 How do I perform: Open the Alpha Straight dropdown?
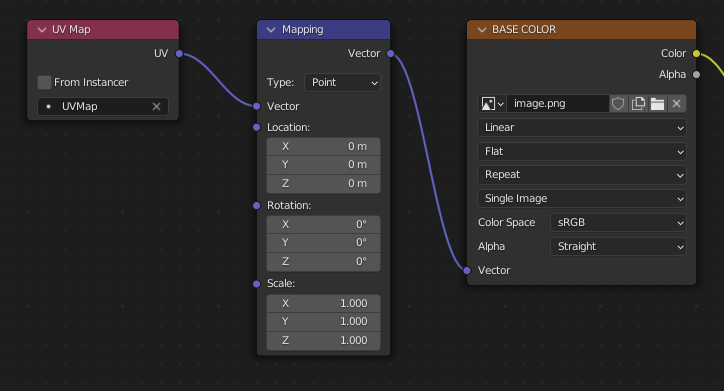(x=618, y=247)
